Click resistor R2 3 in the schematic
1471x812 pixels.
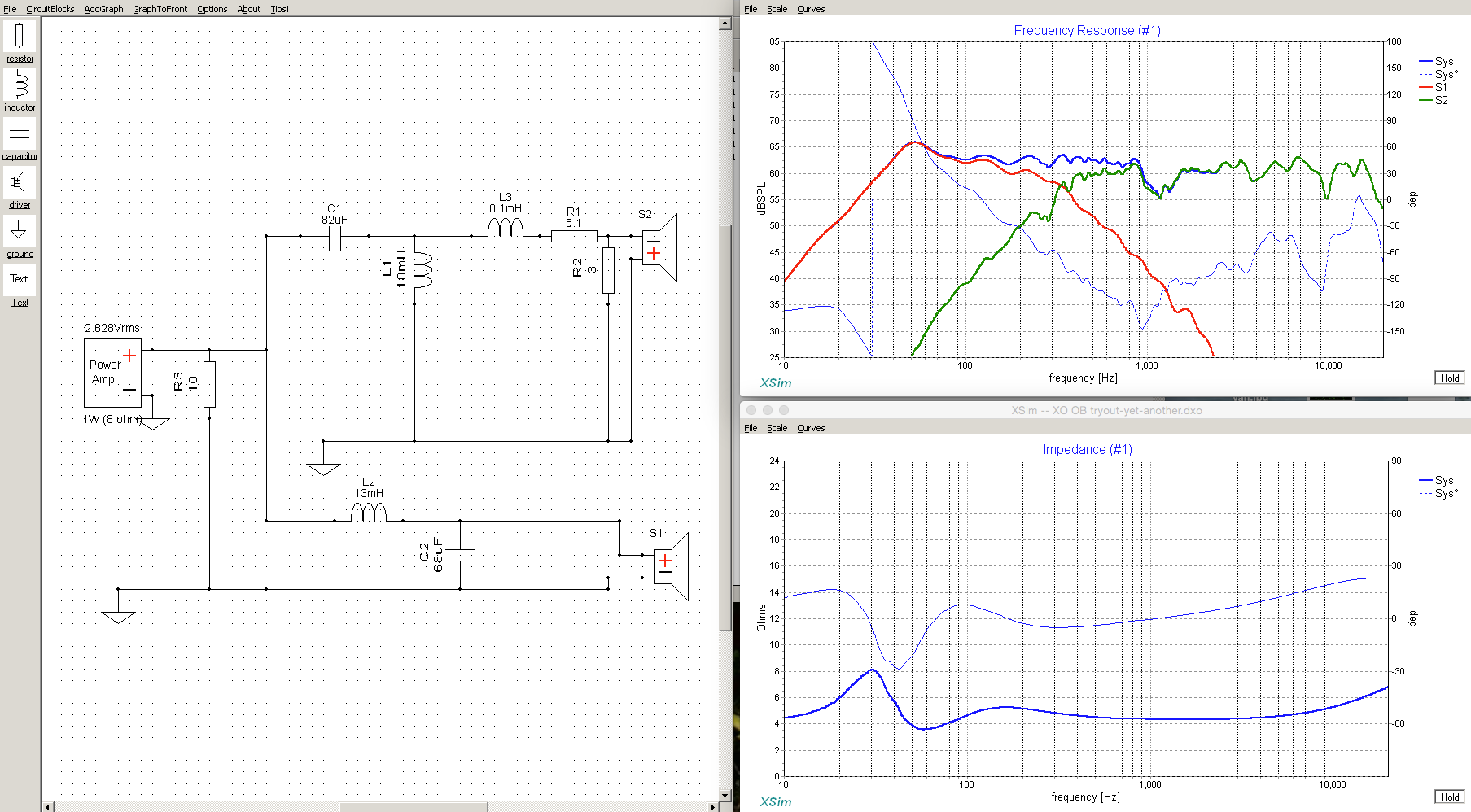(608, 269)
